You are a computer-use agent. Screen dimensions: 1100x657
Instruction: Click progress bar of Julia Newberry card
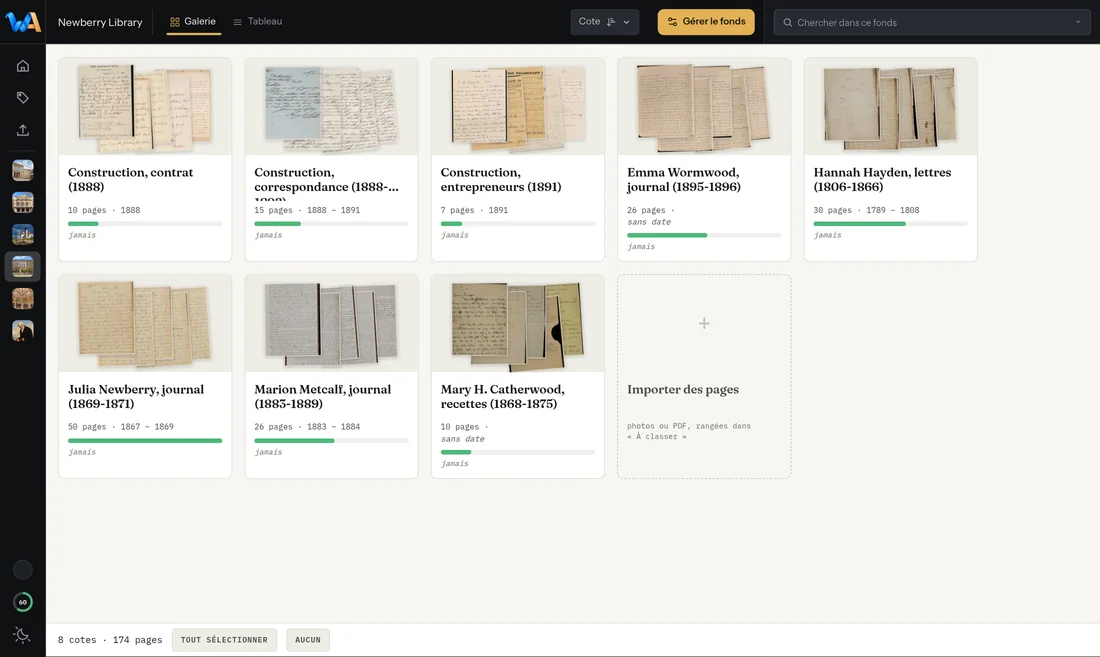(145, 440)
